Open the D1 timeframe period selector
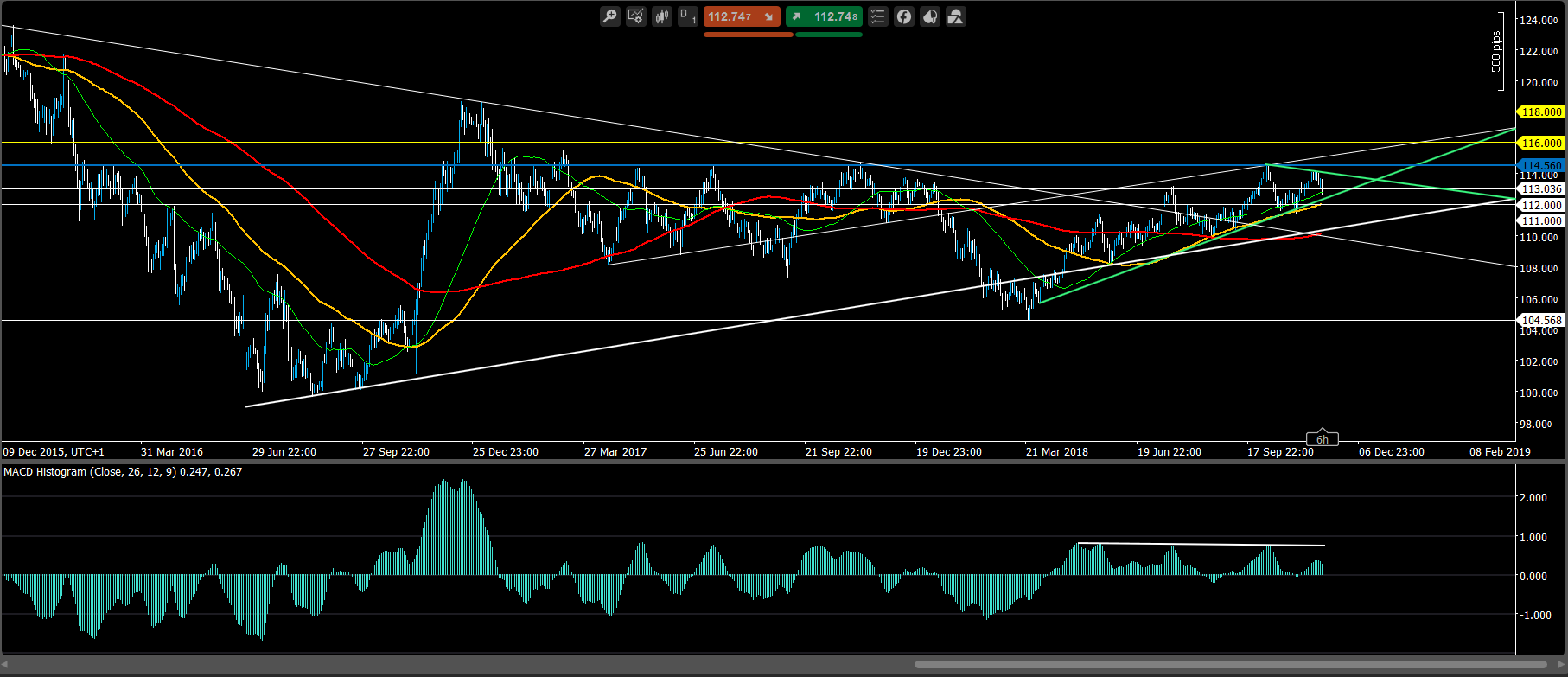The image size is (1568, 677). 688,16
